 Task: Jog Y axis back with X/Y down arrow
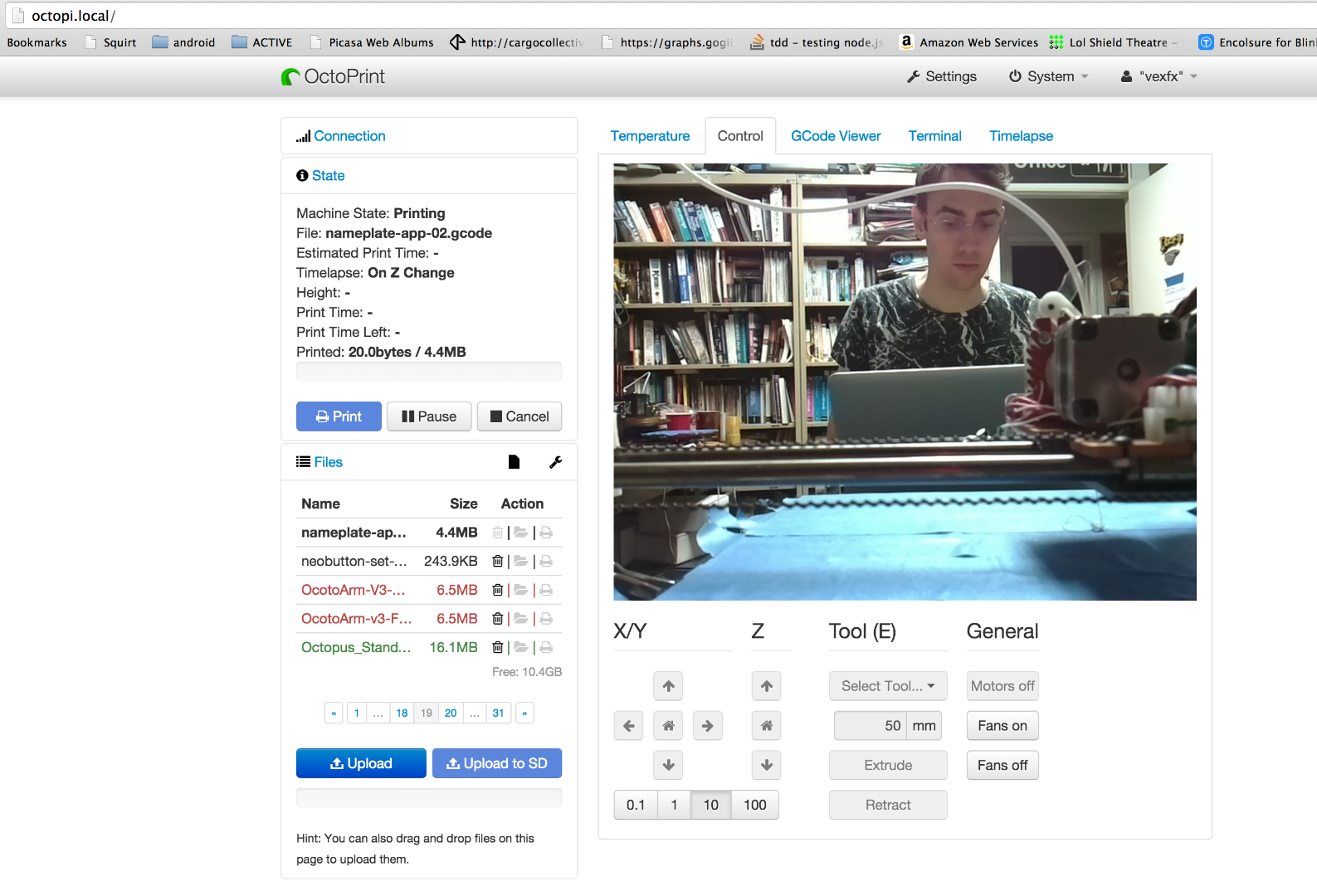click(668, 765)
